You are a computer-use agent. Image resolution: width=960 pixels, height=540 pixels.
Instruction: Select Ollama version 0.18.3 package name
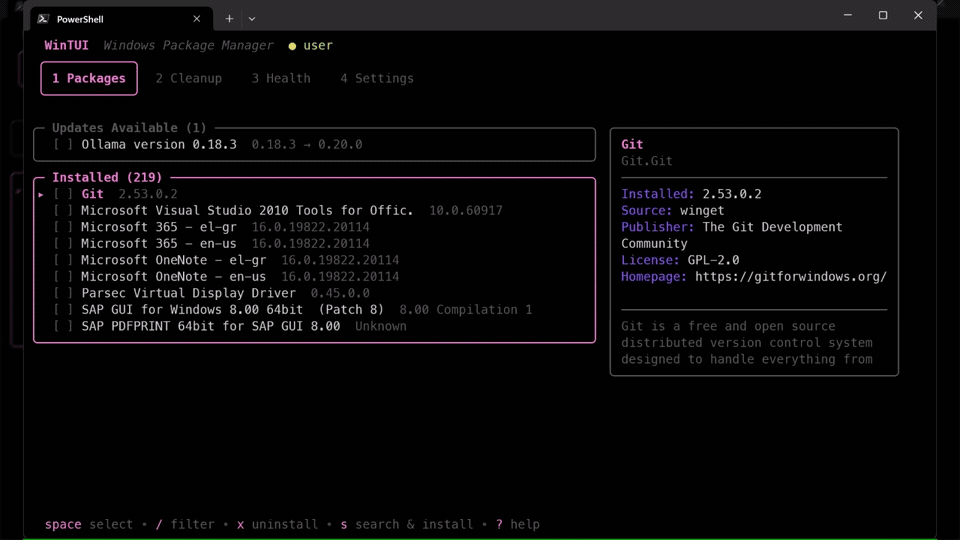click(x=159, y=144)
